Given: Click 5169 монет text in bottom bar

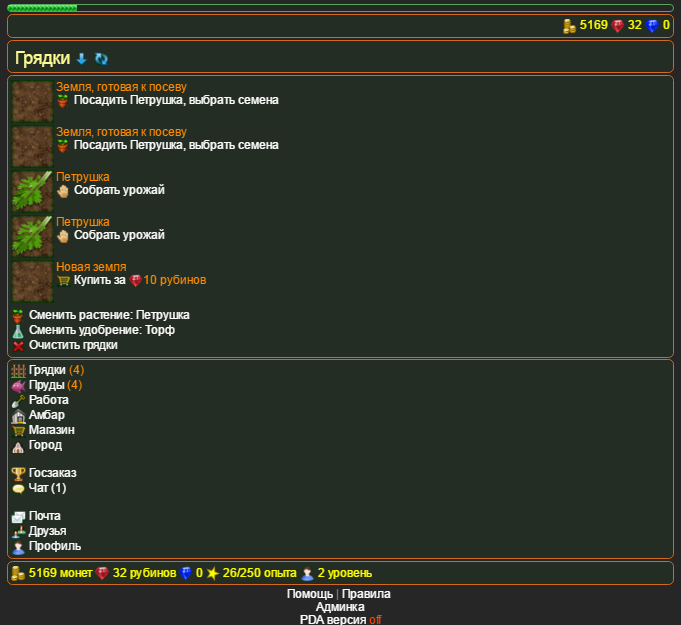Looking at the screenshot, I should point(60,573).
